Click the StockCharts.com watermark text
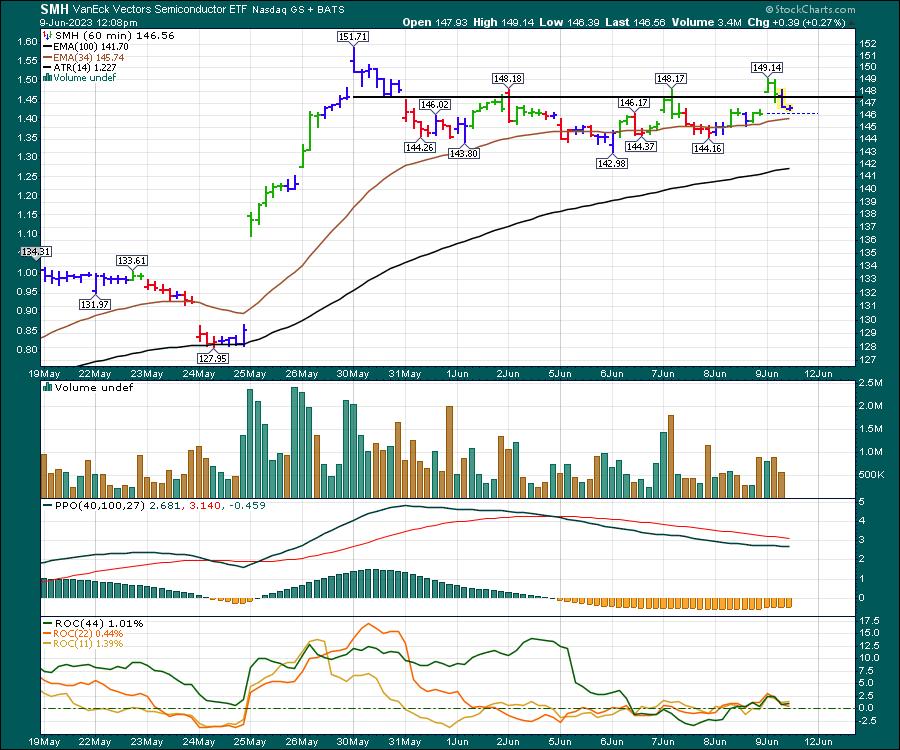 [810, 9]
